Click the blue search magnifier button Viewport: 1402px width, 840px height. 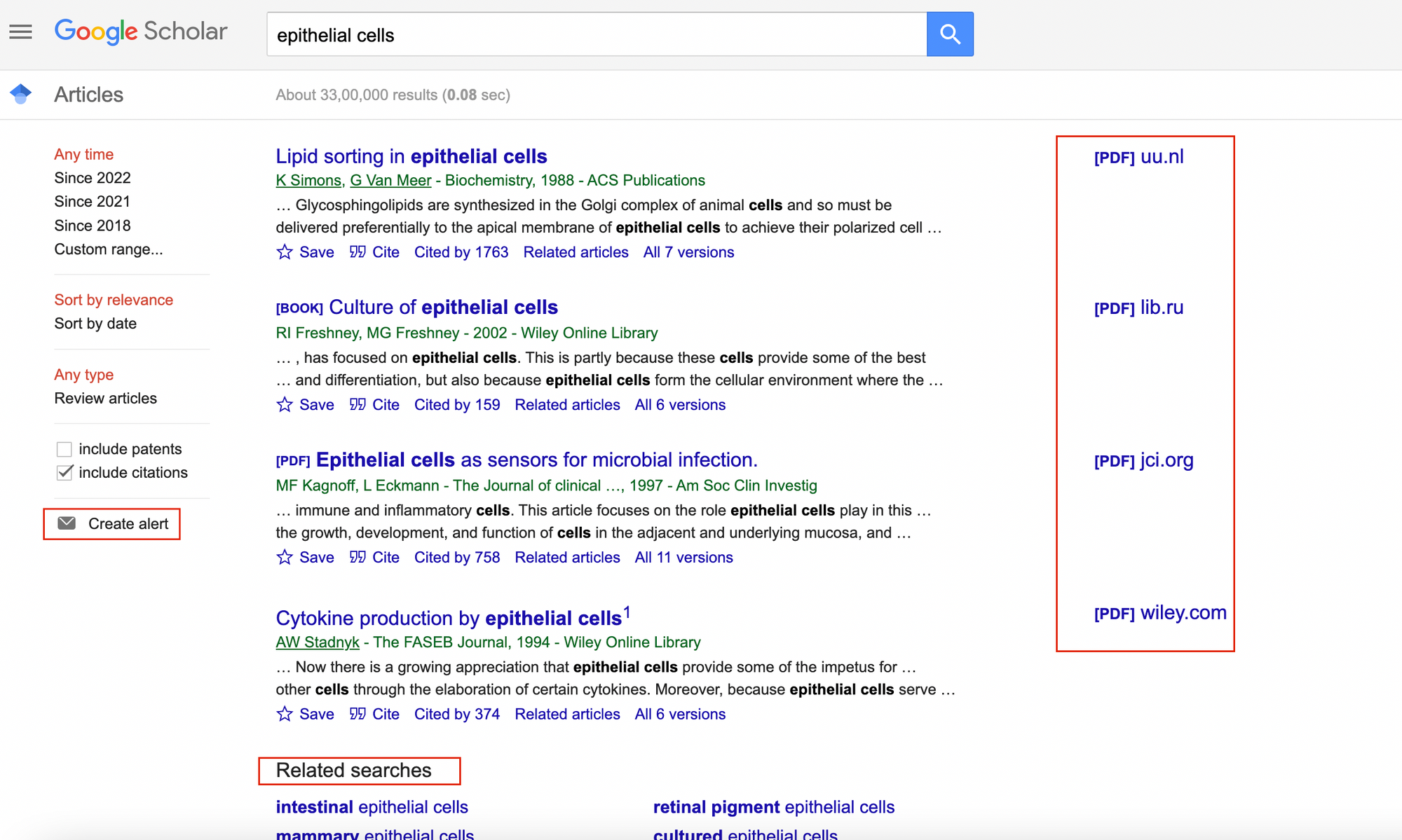(x=950, y=34)
